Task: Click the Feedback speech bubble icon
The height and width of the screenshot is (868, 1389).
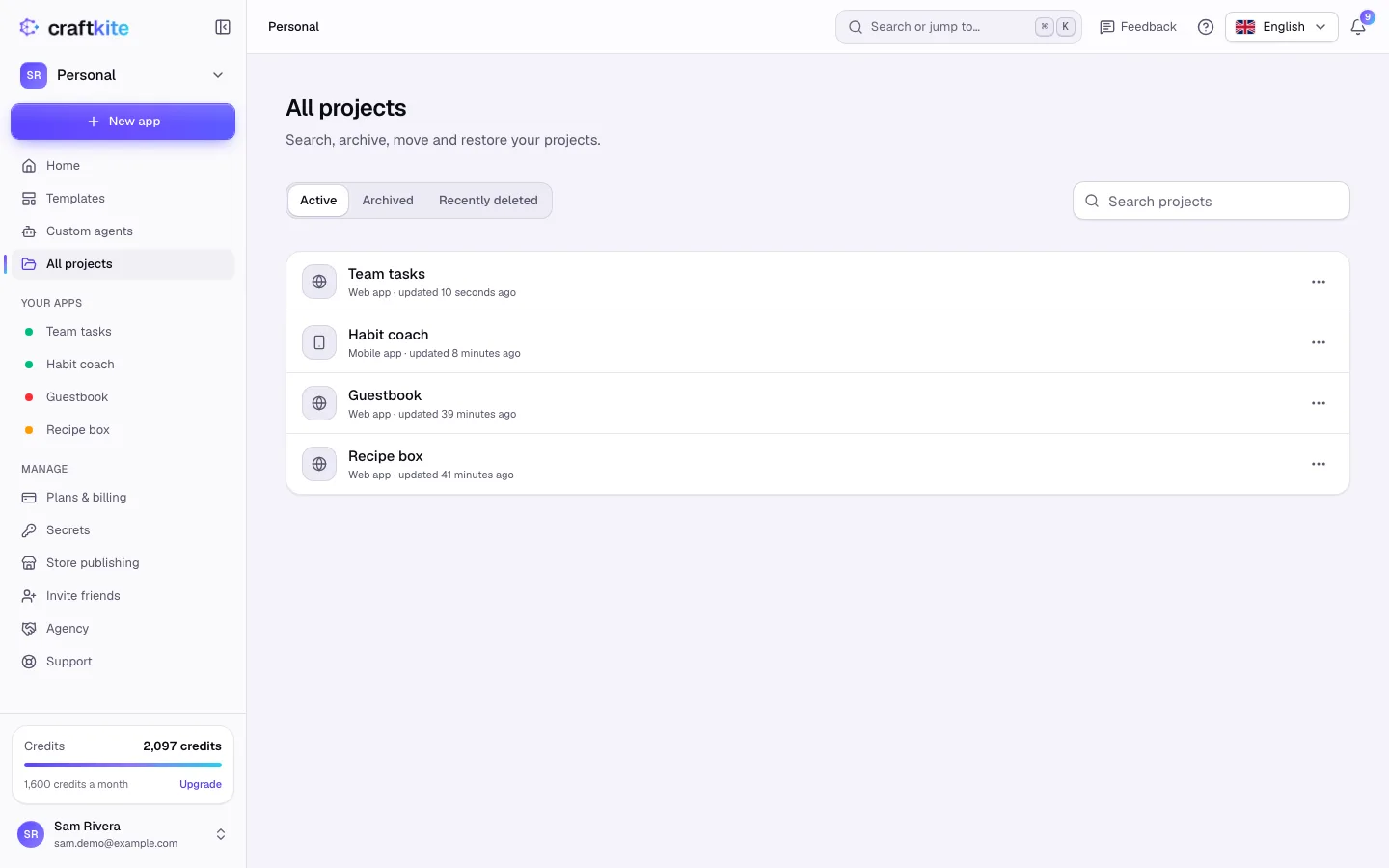Action: point(1107,27)
